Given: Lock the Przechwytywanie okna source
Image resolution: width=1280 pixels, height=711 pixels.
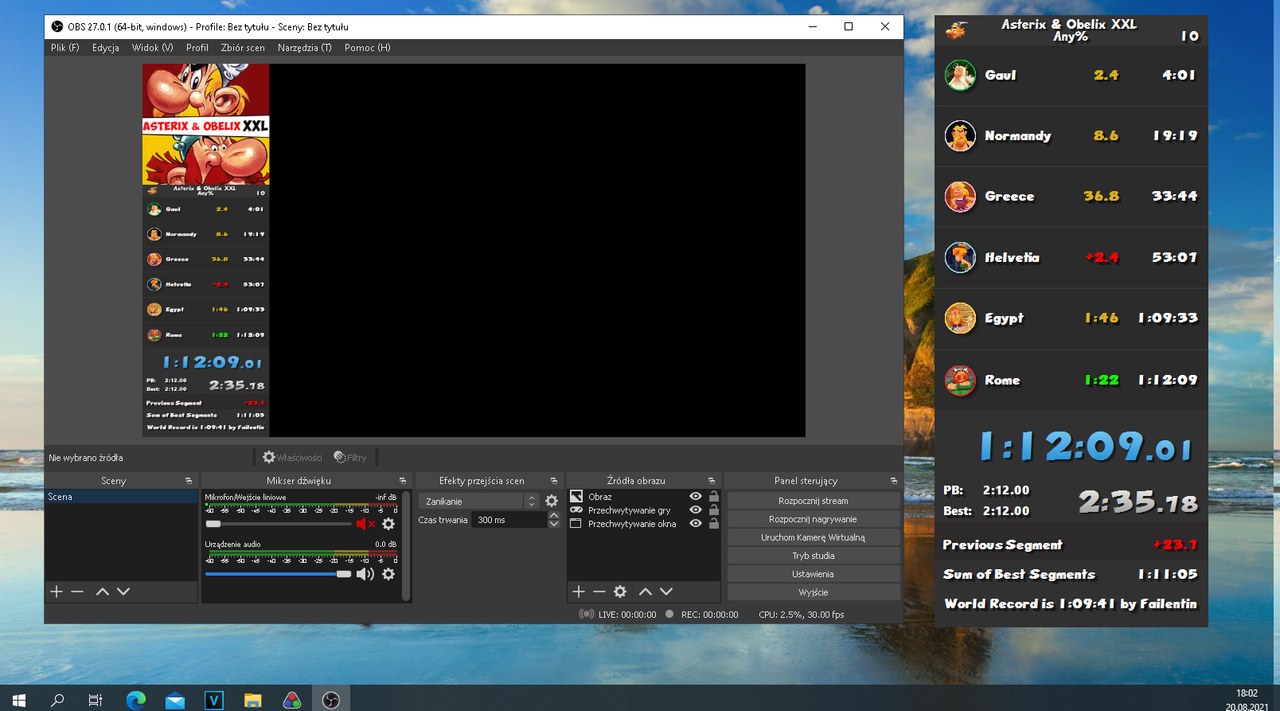Looking at the screenshot, I should 713,523.
